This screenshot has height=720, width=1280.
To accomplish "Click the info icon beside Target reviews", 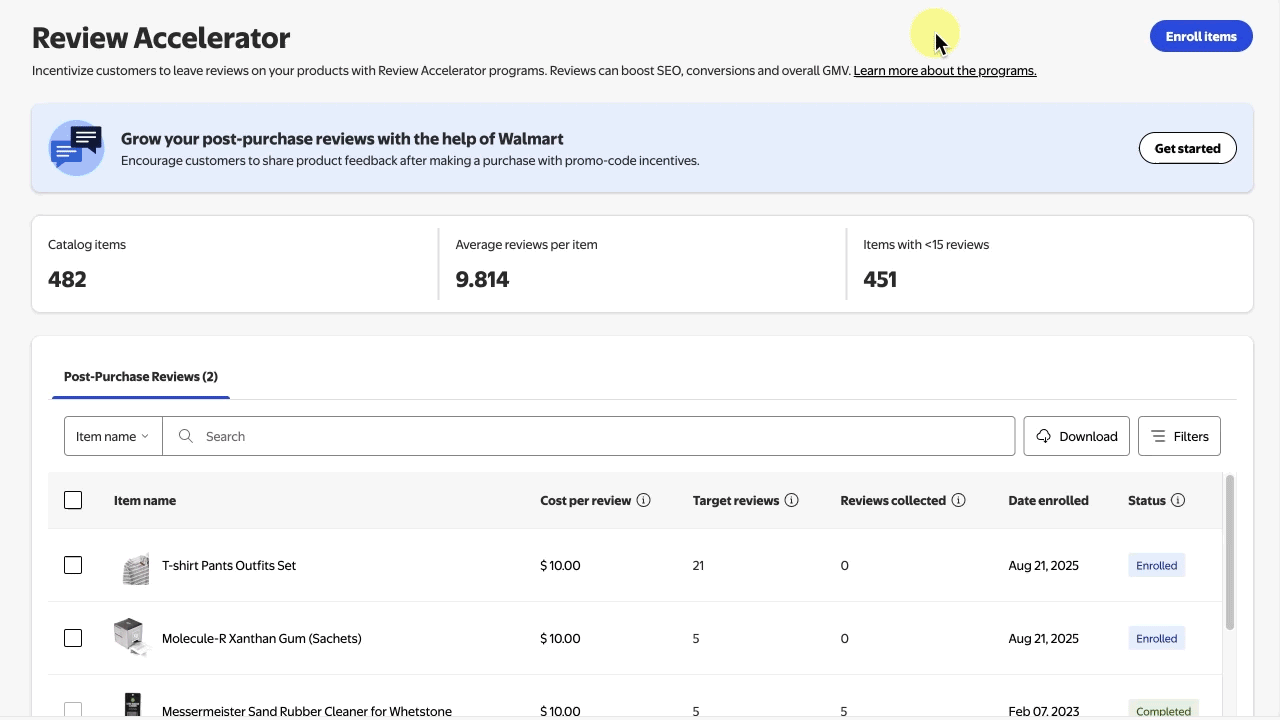I will tap(792, 500).
